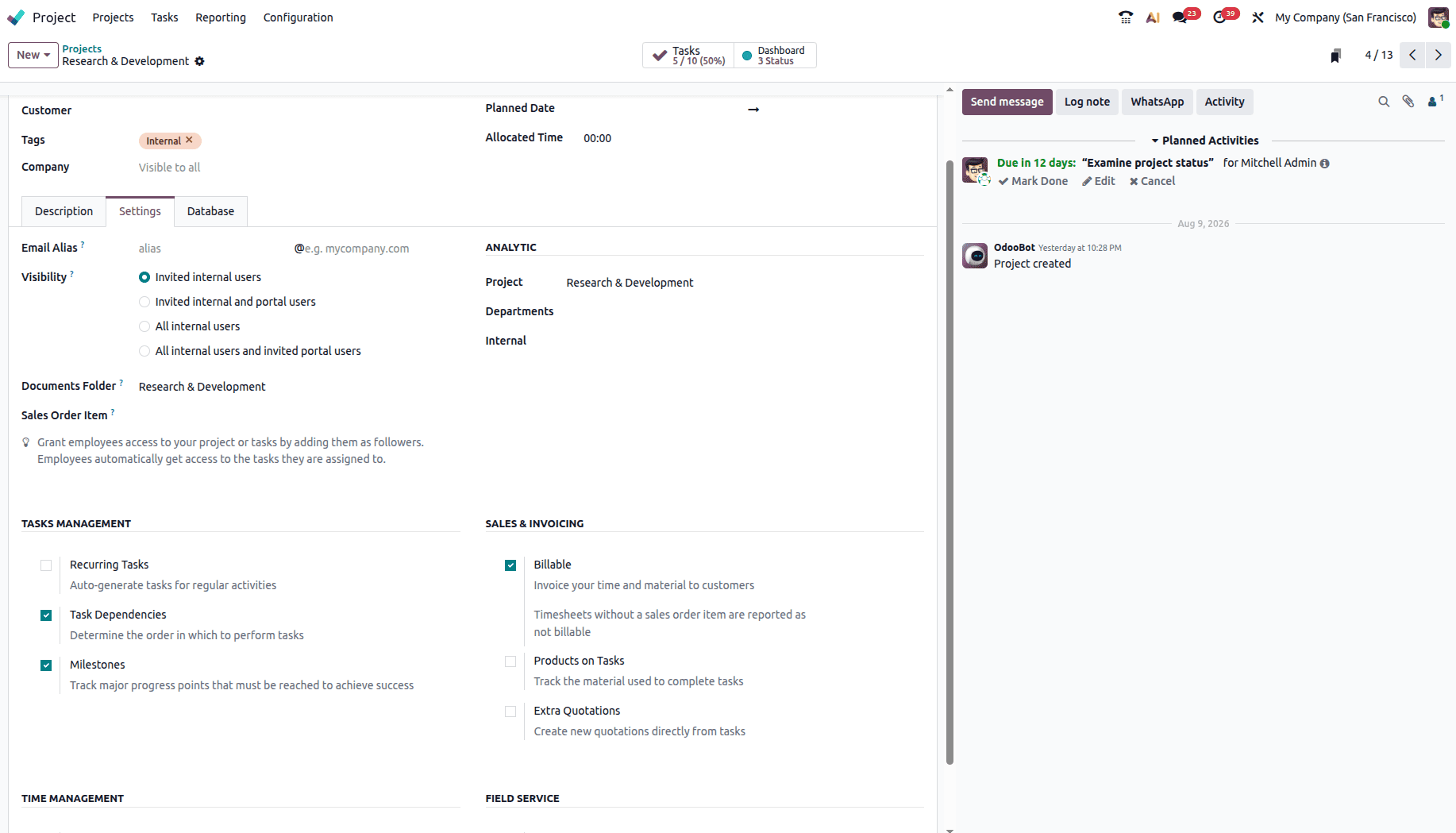
Task: Click the help mark beside Documents Folder
Action: click(121, 384)
